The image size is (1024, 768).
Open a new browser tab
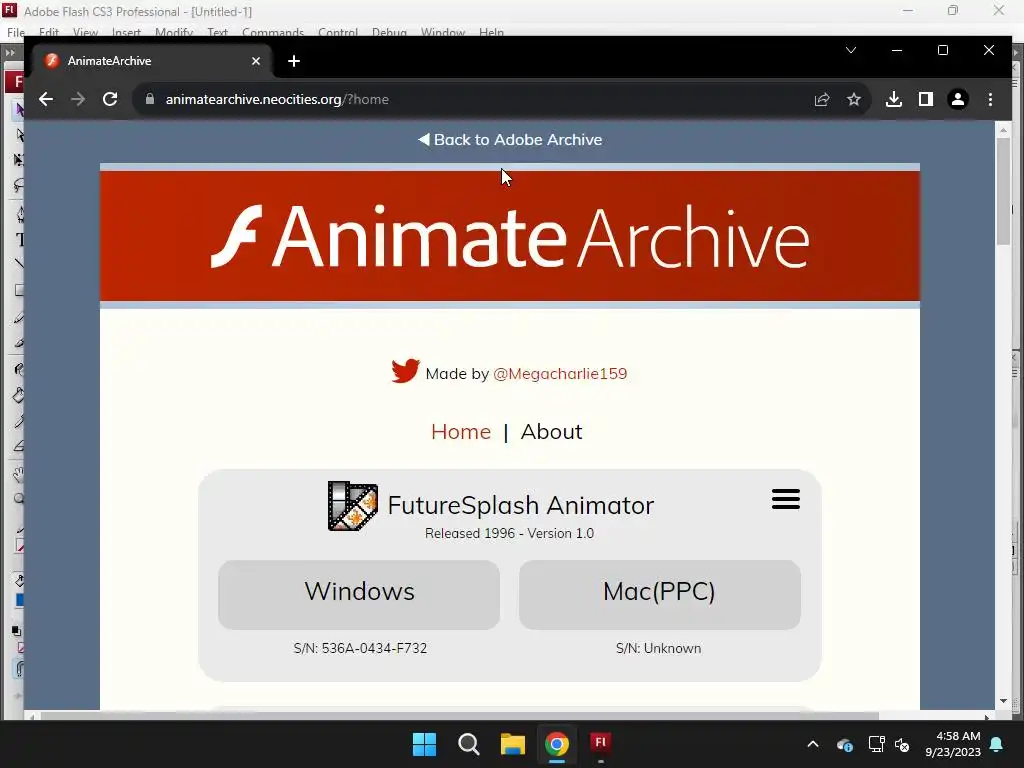pyautogui.click(x=294, y=61)
